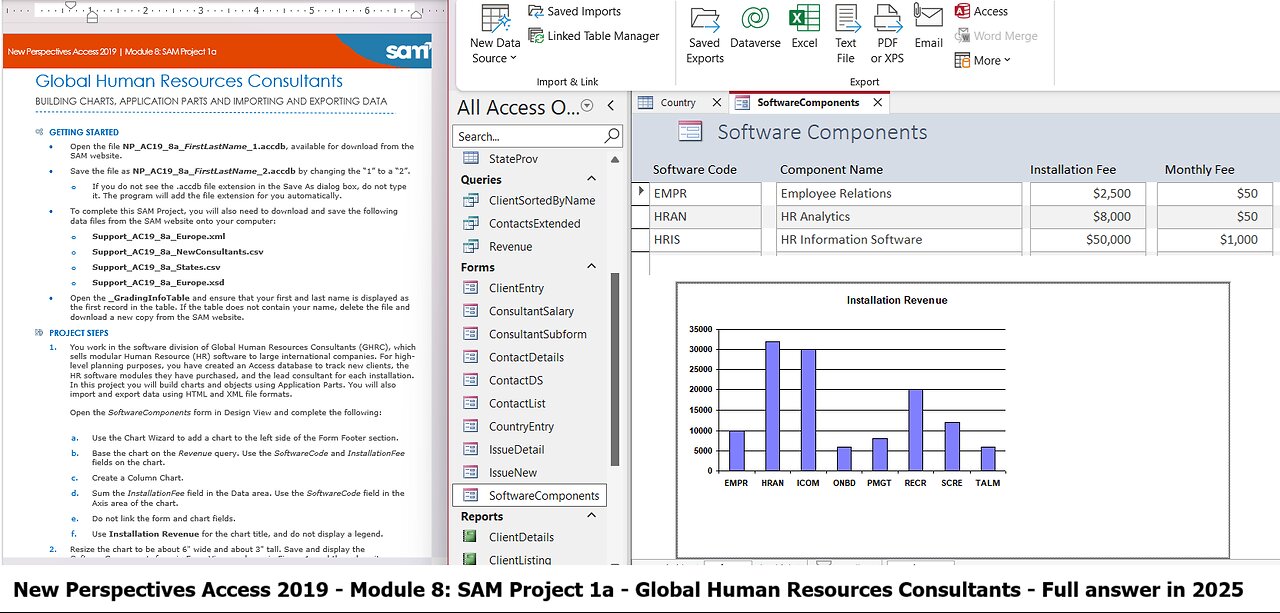Export to an Access database
The width and height of the screenshot is (1280, 613).
pos(981,11)
